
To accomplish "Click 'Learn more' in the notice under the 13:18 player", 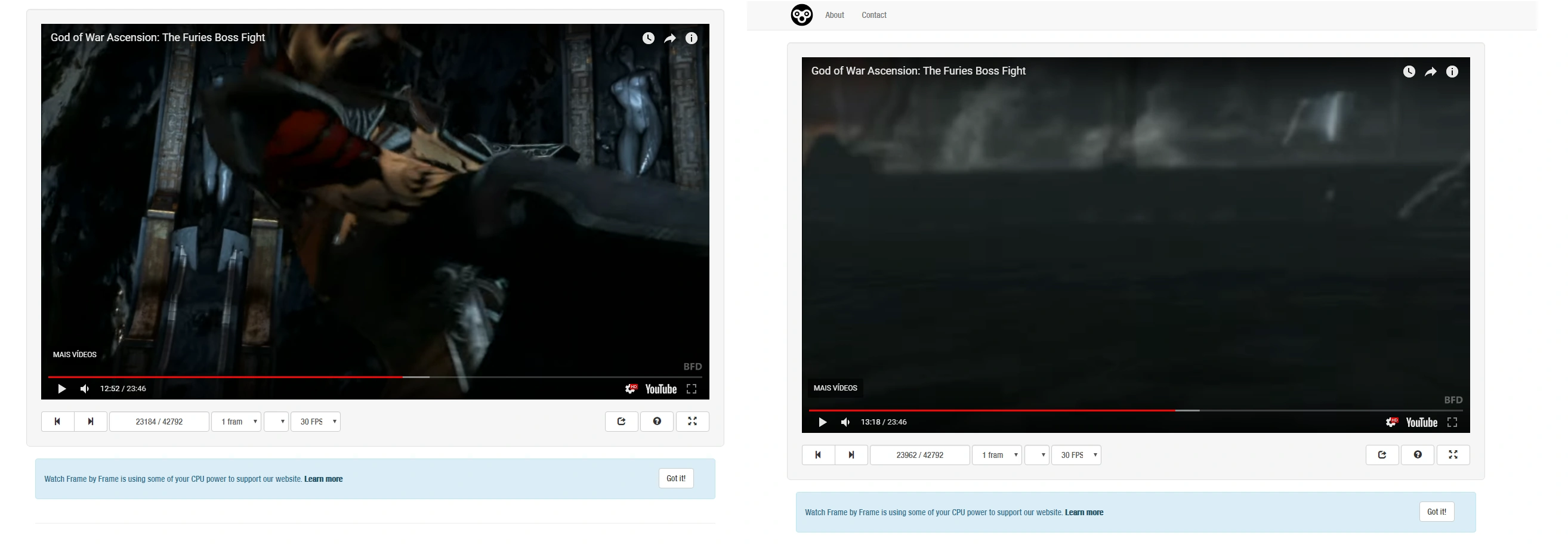I will tap(1084, 513).
